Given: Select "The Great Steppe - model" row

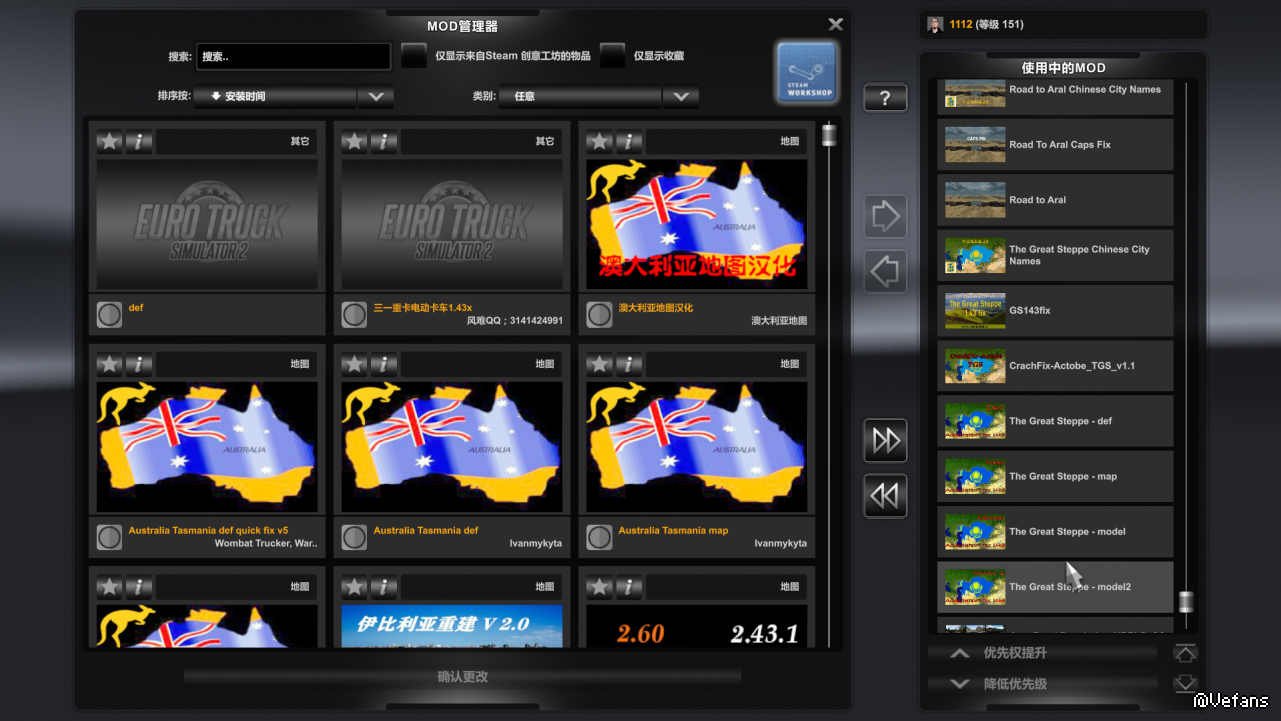Looking at the screenshot, I should tap(1055, 532).
